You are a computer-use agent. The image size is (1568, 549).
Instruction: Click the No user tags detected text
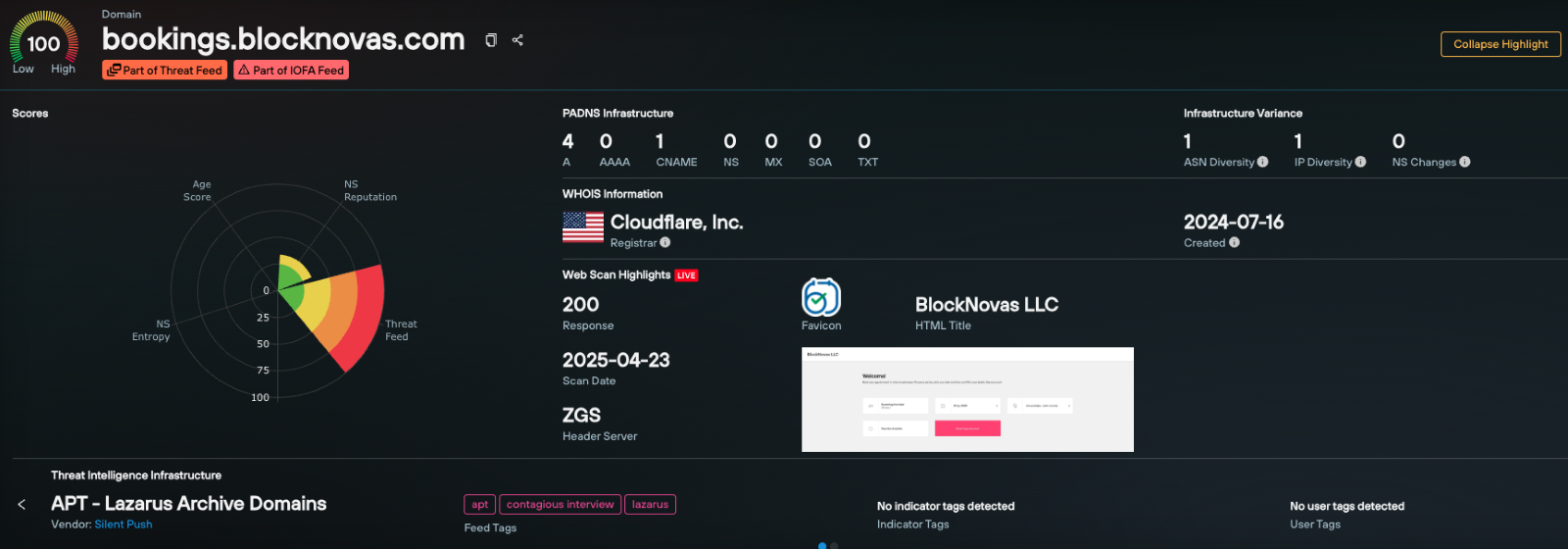tap(1347, 506)
